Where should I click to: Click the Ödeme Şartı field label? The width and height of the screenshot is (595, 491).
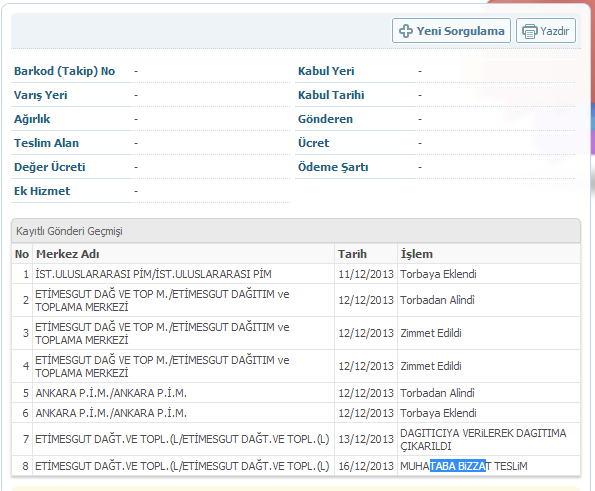(333, 167)
